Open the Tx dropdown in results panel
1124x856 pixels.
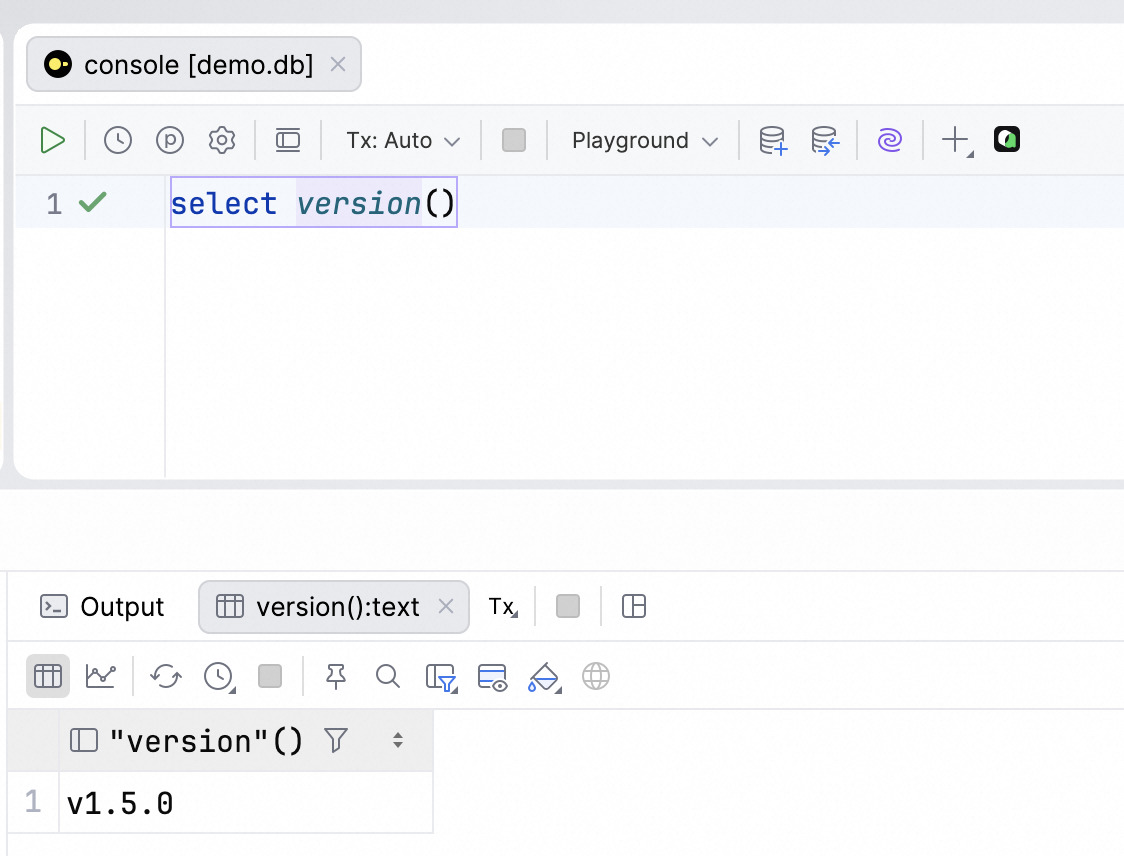tap(503, 607)
